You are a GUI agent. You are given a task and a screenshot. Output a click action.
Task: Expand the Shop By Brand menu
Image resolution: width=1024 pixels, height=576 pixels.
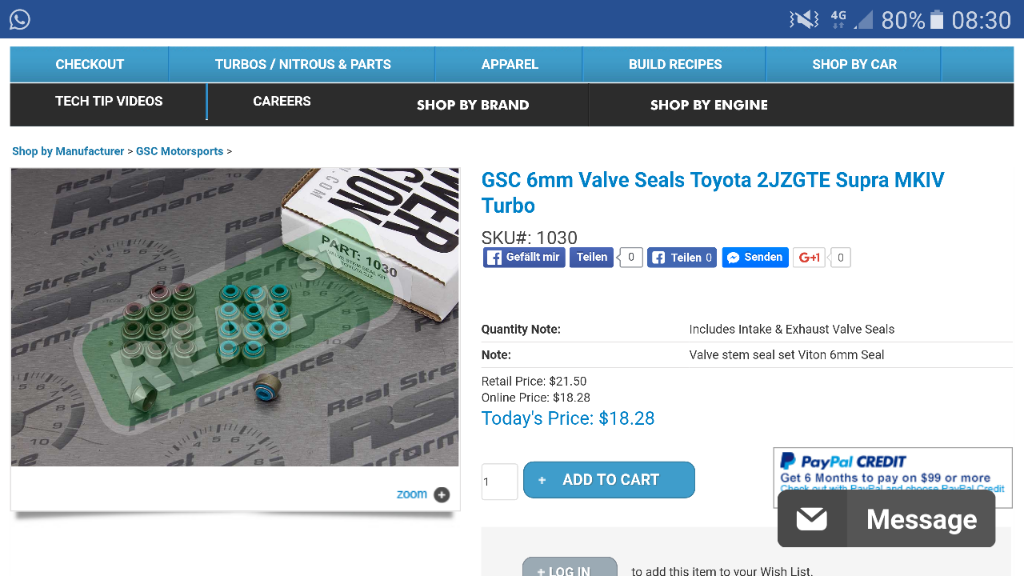coord(473,104)
